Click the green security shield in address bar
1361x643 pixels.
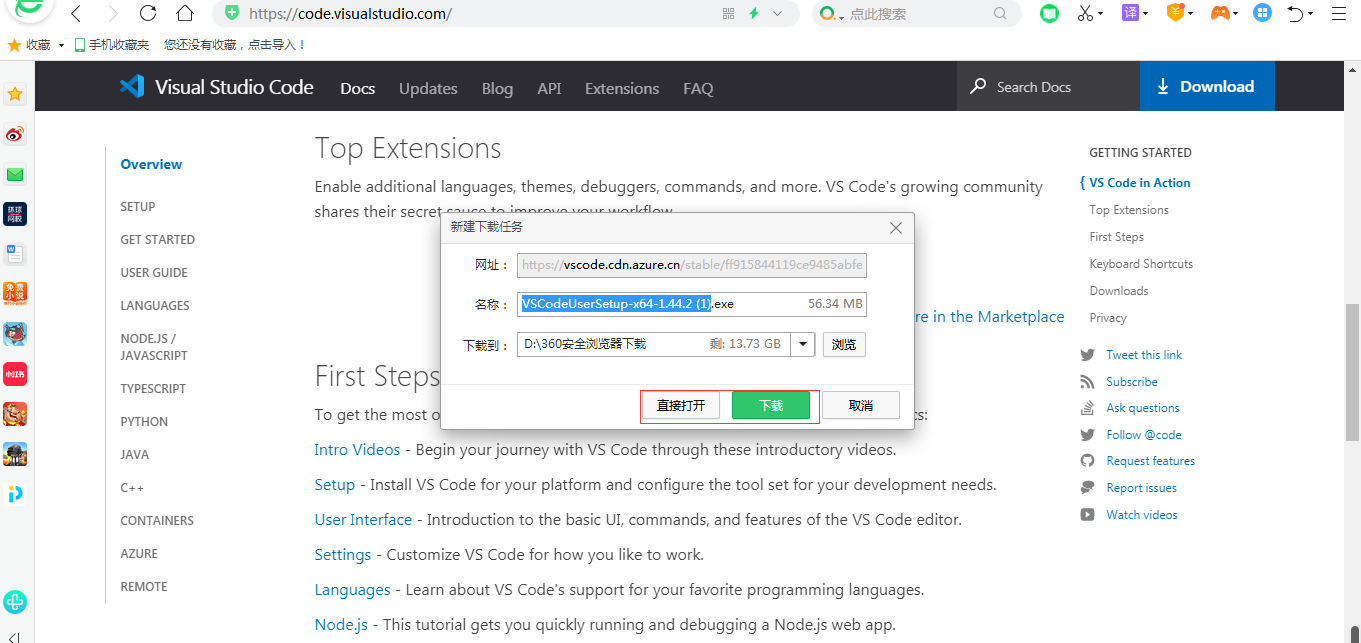pyautogui.click(x=232, y=14)
